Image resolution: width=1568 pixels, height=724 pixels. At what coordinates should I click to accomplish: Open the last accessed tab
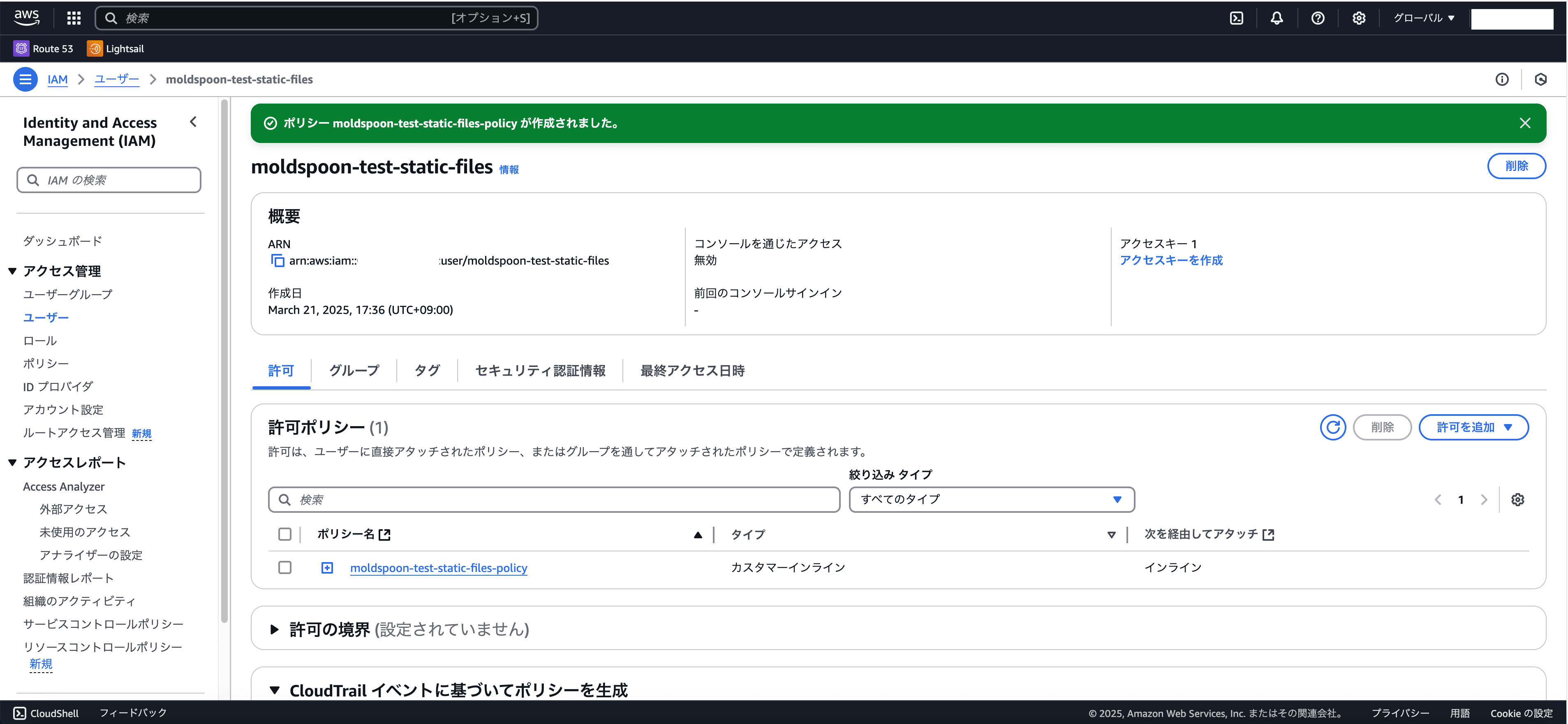692,371
